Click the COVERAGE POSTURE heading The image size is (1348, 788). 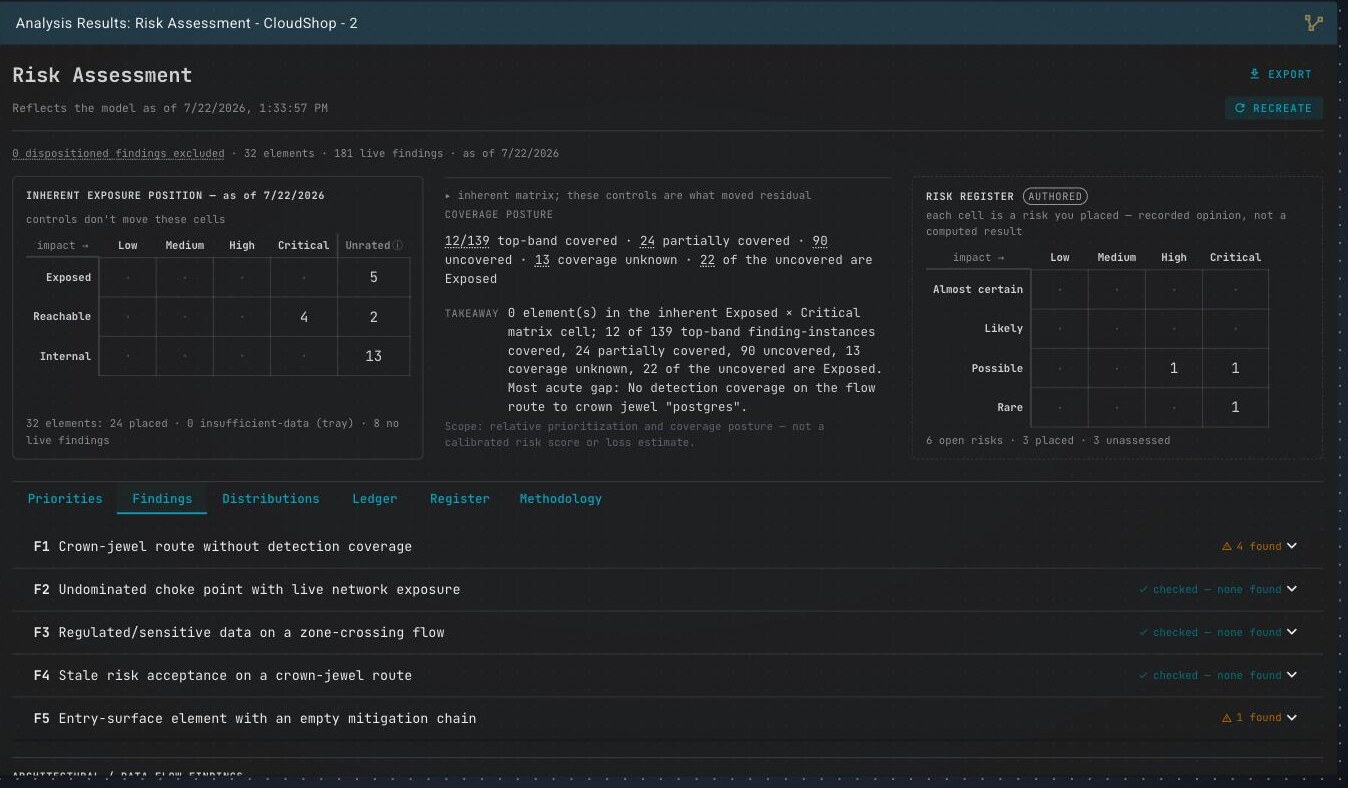498,214
